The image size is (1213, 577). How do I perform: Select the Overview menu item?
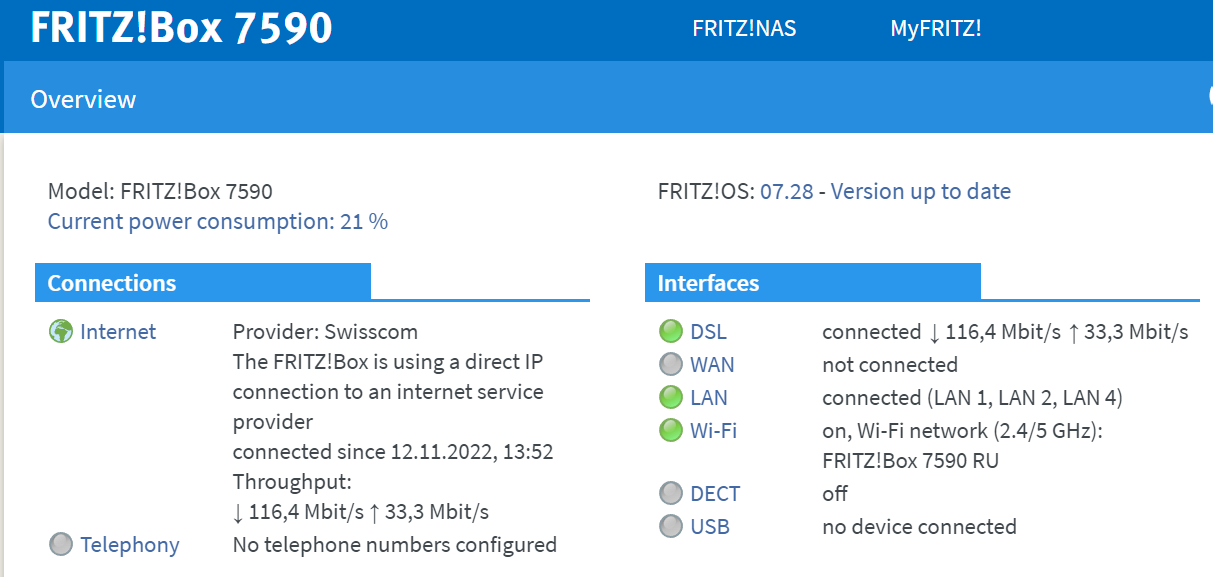click(x=84, y=98)
